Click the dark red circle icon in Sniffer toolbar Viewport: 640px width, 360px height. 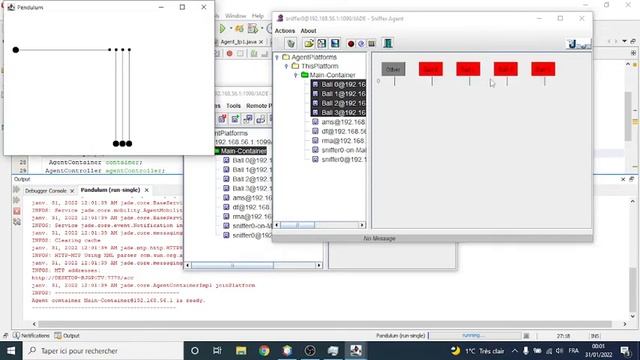point(351,44)
